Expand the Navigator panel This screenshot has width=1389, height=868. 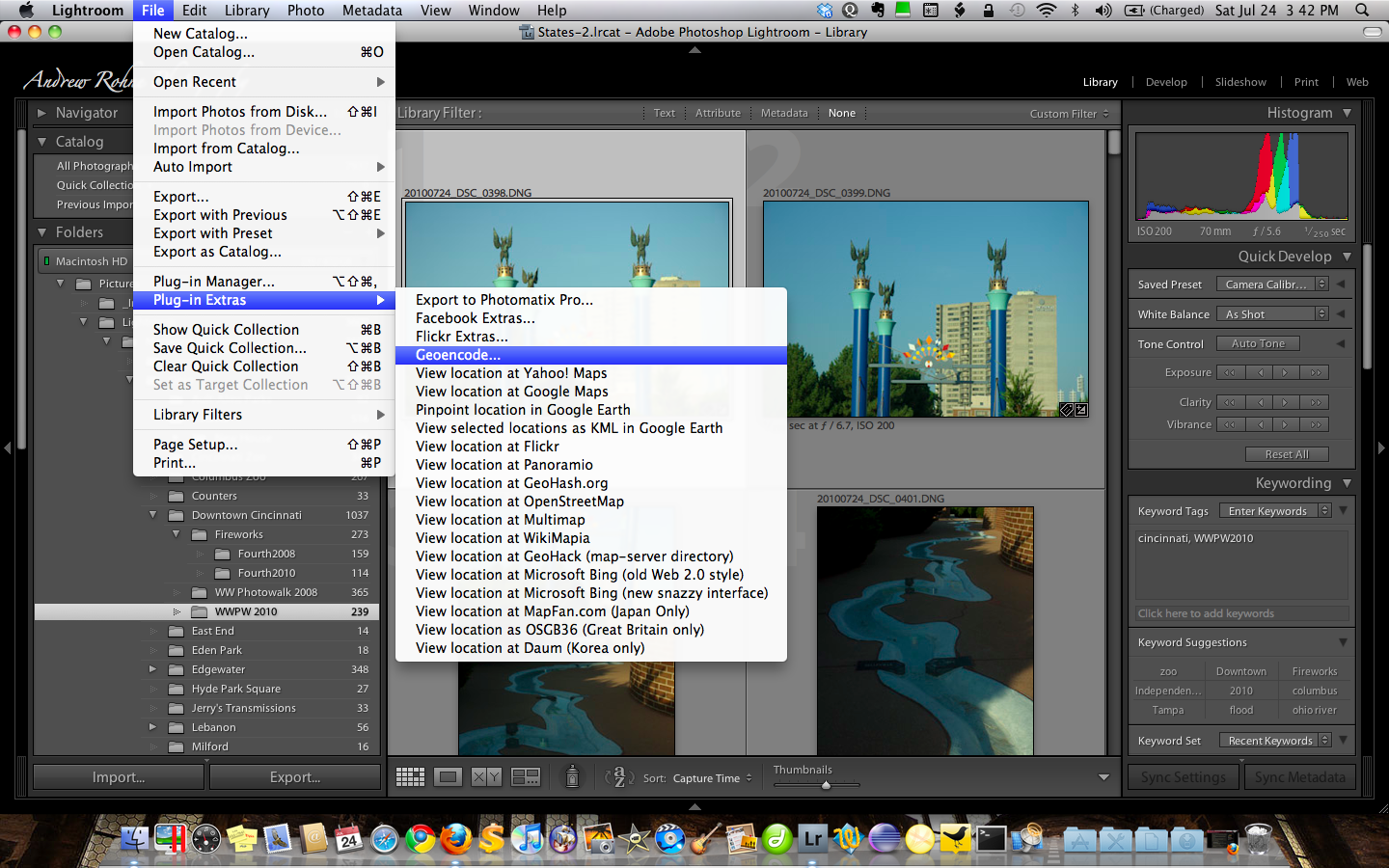click(41, 113)
